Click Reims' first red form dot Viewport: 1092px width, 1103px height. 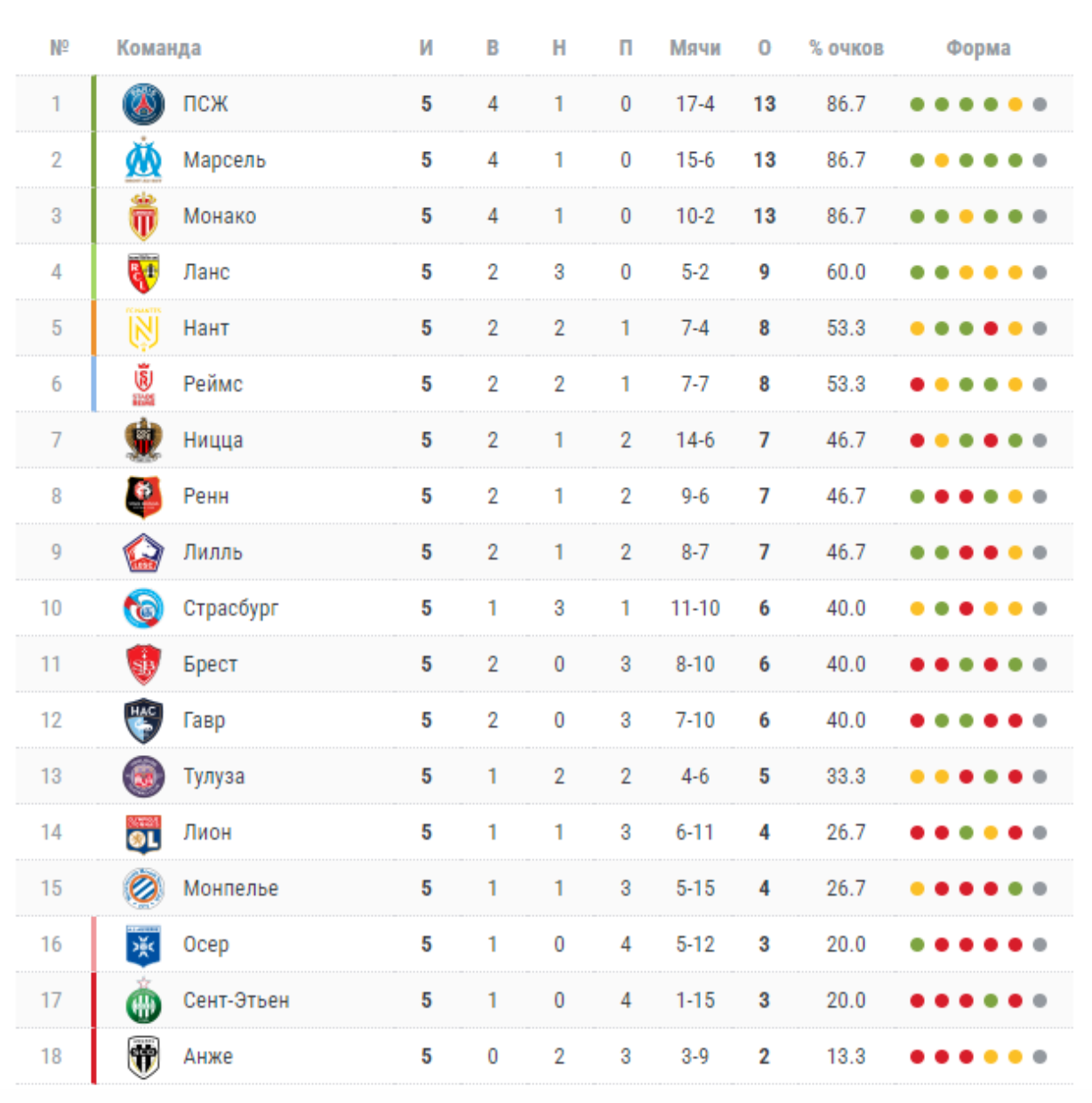[x=917, y=385]
